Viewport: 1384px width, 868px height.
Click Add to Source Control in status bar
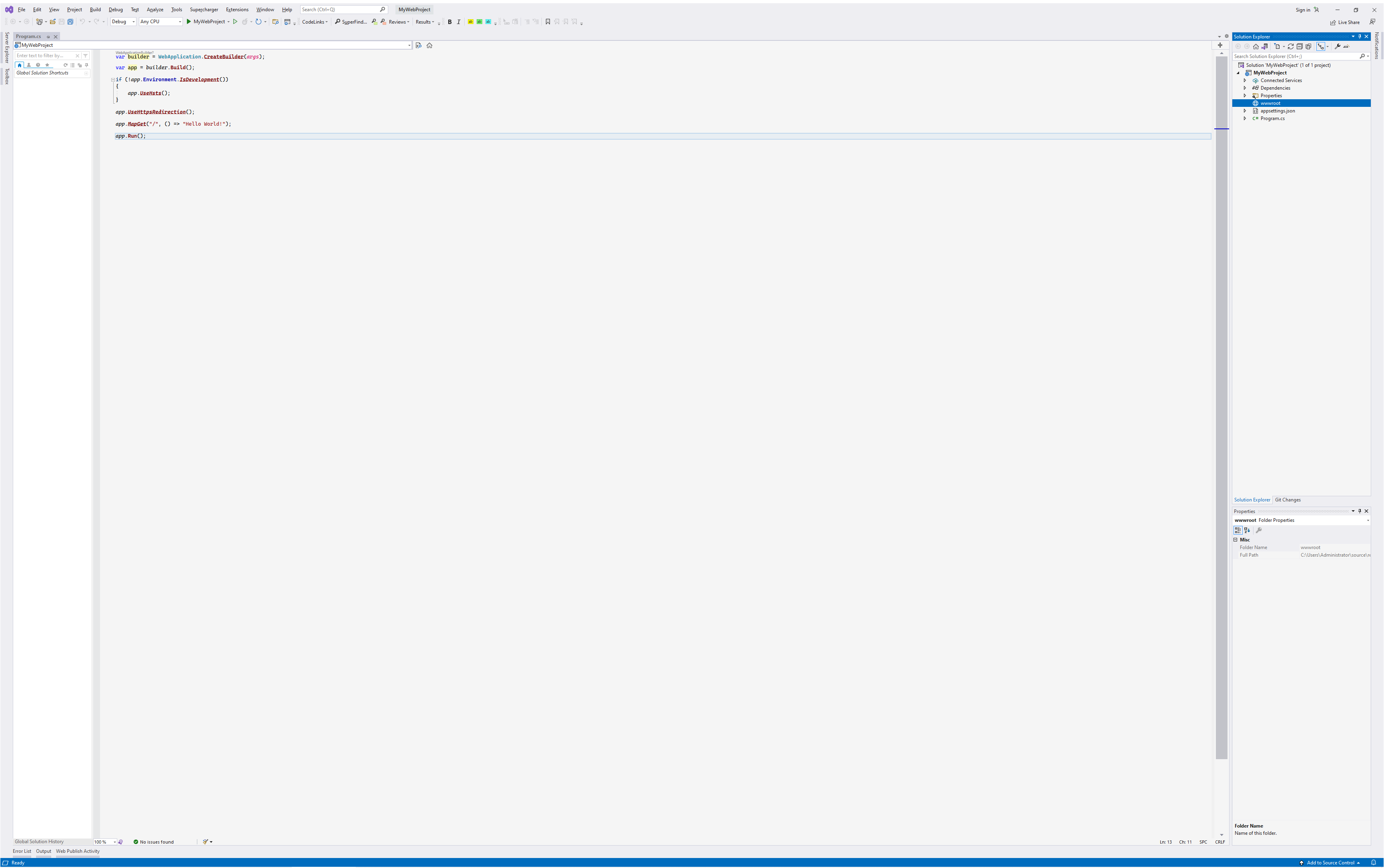pos(1330,863)
